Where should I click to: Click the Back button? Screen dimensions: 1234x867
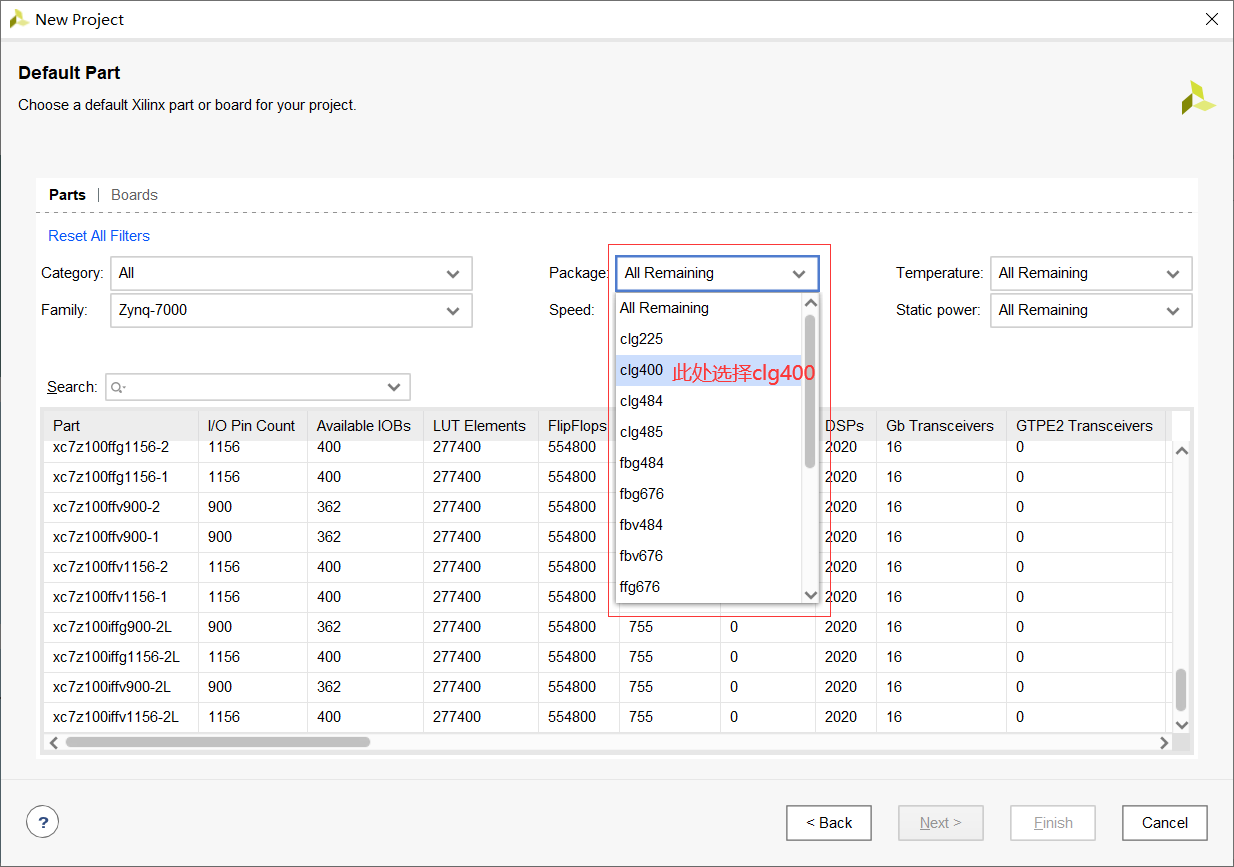[828, 823]
